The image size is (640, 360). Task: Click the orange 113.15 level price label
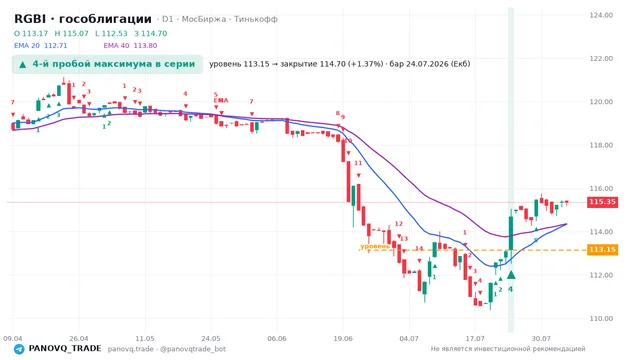coord(602,249)
